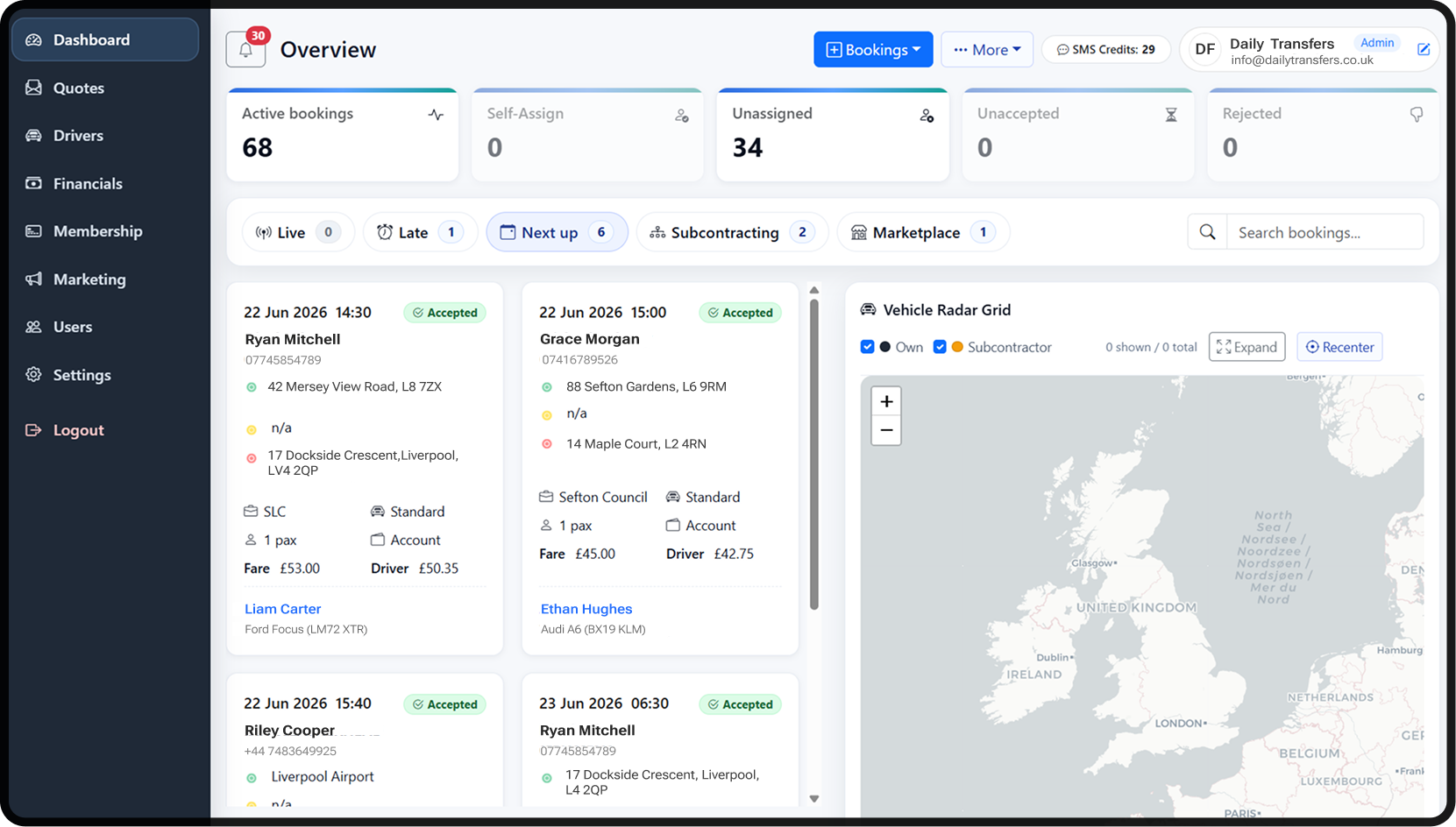
Task: Zoom out on the map
Action: [x=886, y=430]
